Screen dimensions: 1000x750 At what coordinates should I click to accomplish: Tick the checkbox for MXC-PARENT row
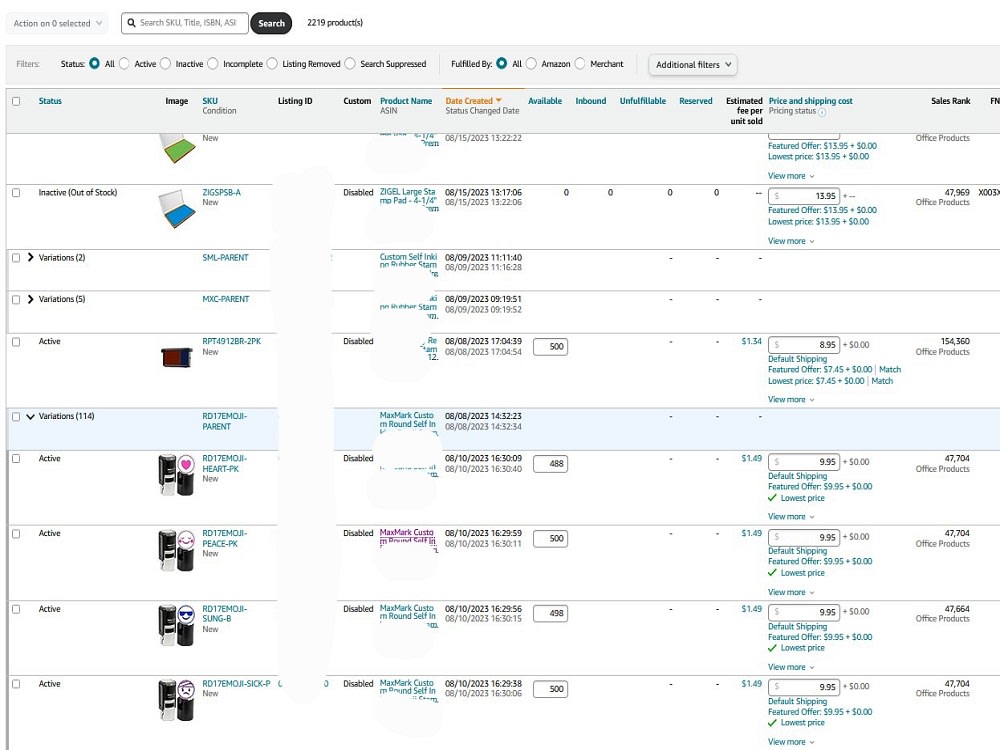(16, 299)
